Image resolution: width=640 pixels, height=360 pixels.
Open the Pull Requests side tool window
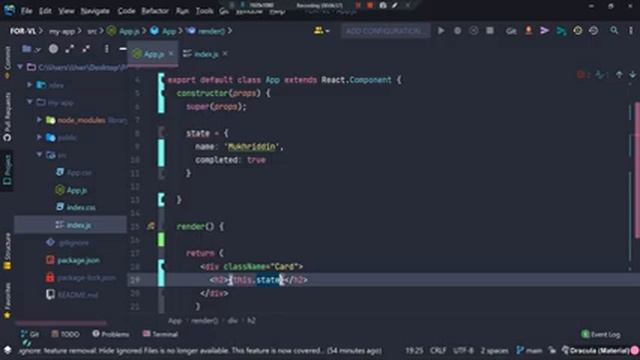tap(7, 117)
